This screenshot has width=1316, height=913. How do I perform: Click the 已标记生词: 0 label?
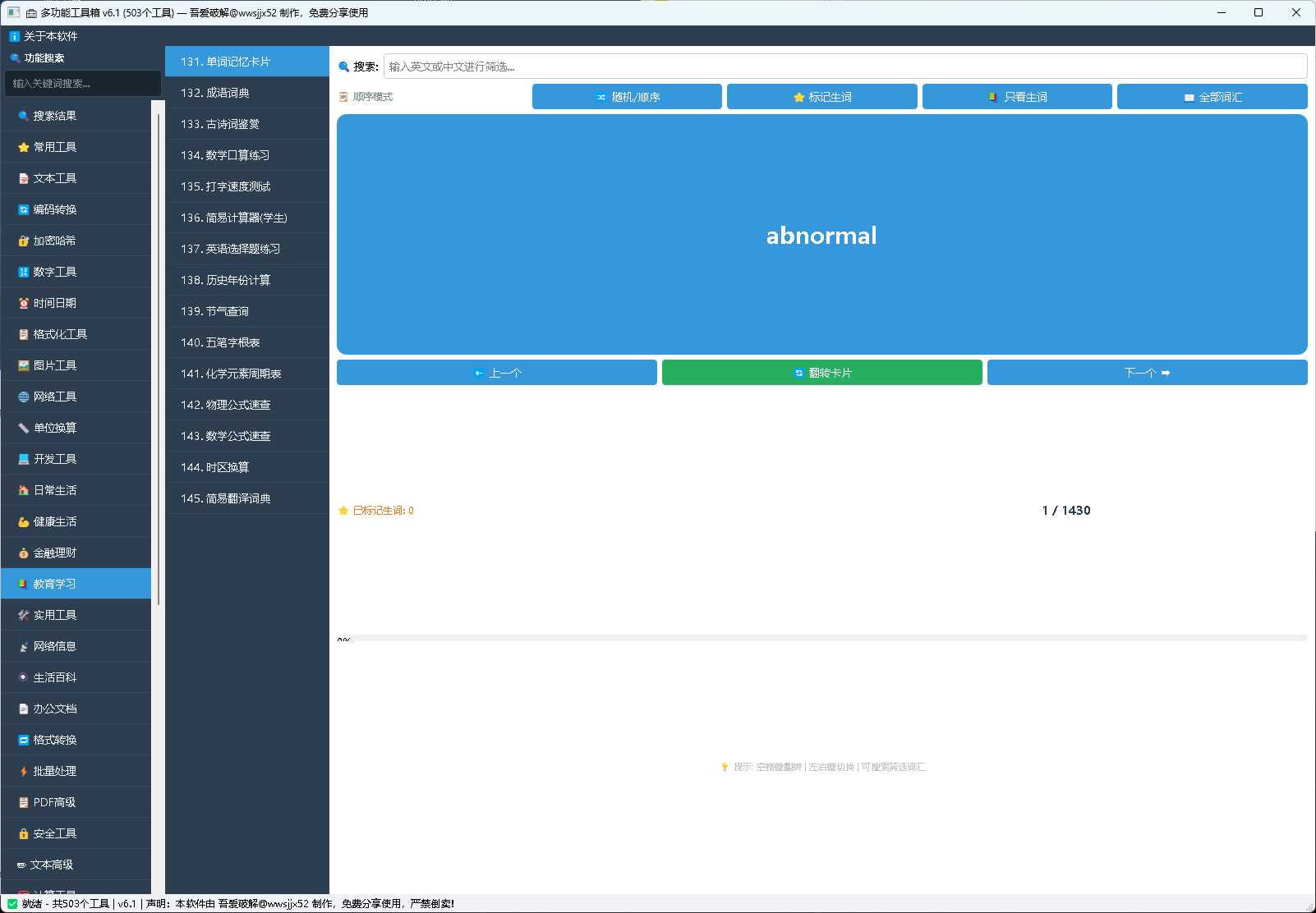[x=376, y=511]
